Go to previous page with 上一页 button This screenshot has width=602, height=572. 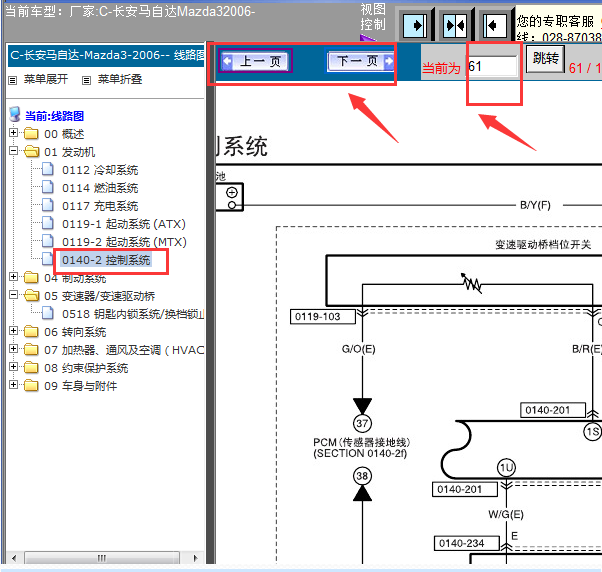click(x=256, y=61)
